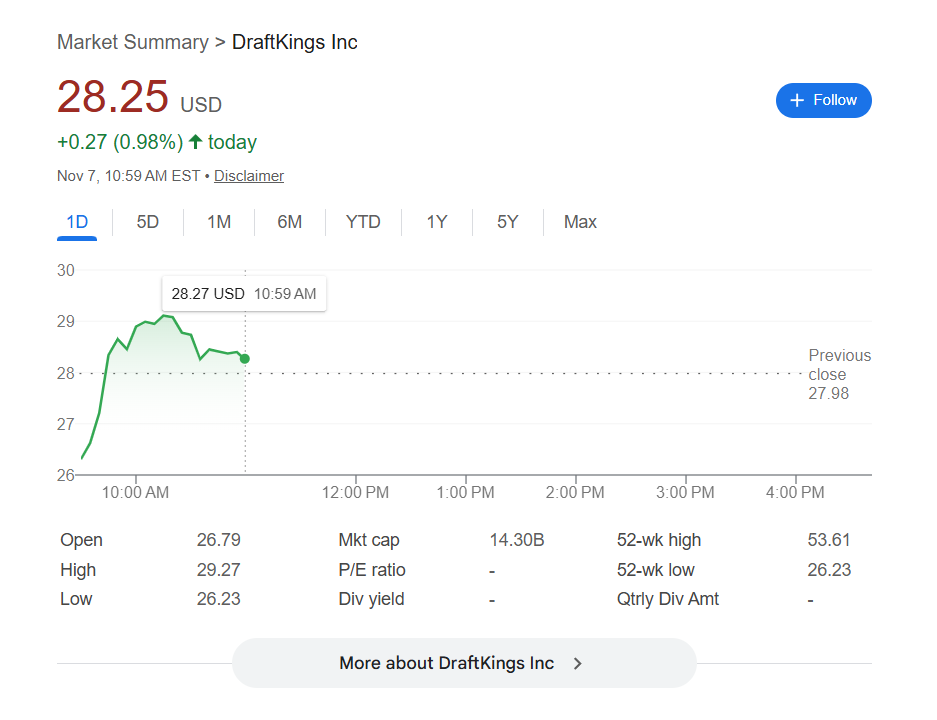Click the green up arrow beside today
The width and height of the screenshot is (937, 720).
coord(196,142)
